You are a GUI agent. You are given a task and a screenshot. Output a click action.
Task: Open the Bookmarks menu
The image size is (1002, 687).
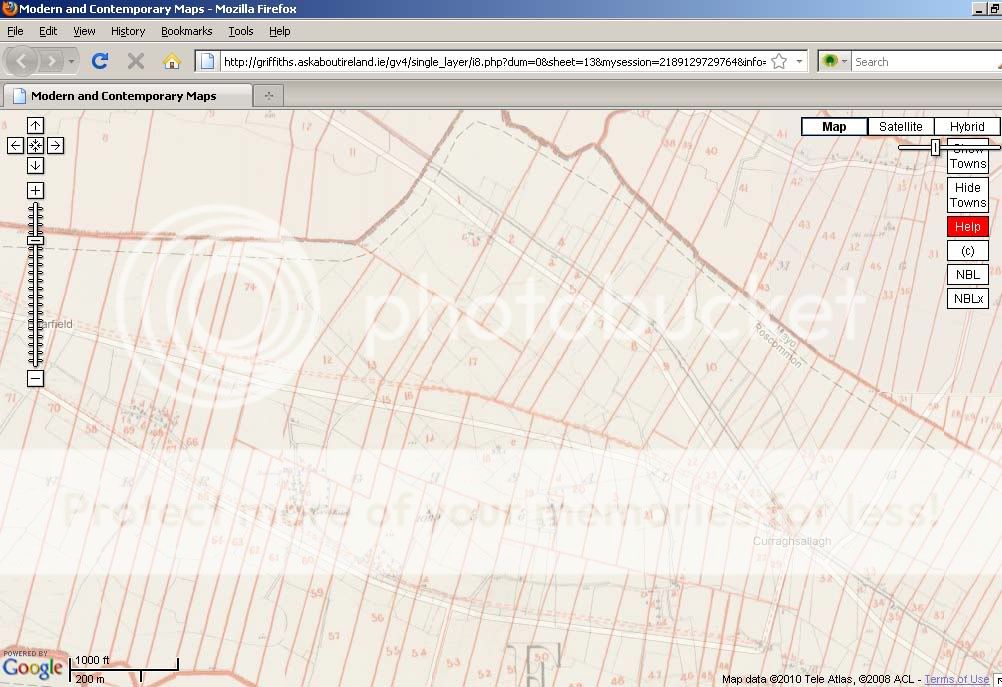186,31
